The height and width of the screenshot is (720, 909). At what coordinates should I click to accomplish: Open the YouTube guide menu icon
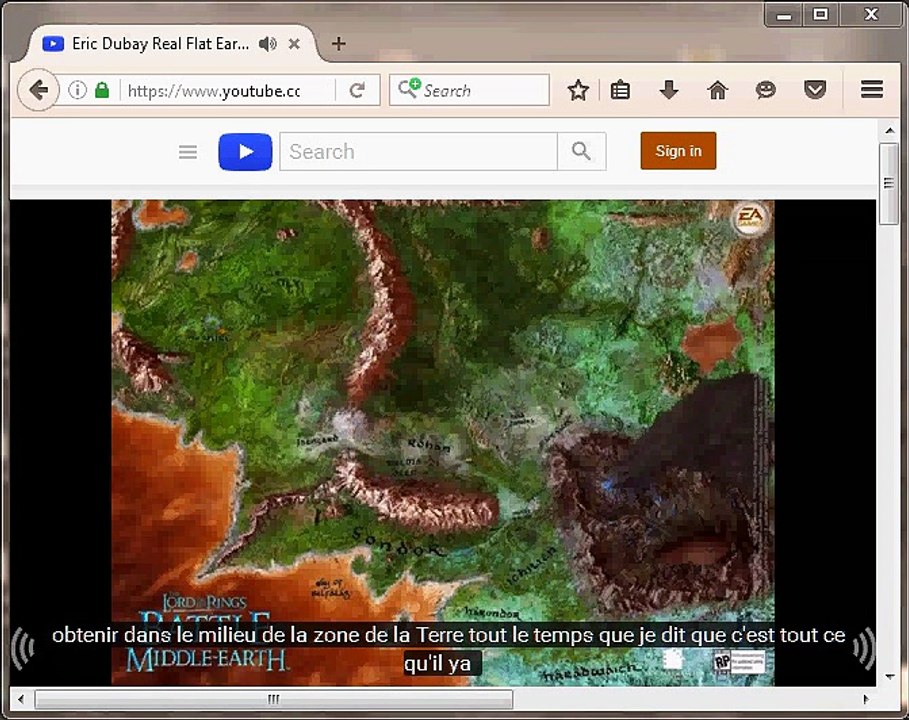pos(188,152)
